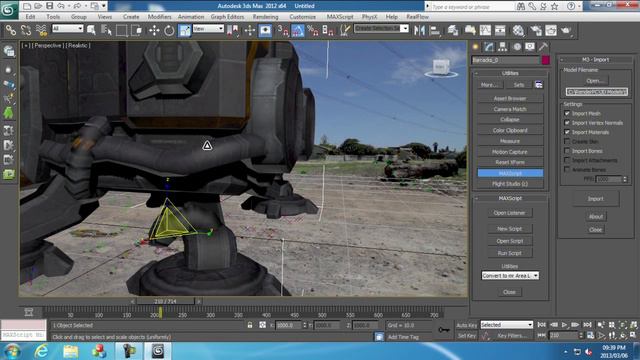640x360 pixels.
Task: Open the Convert to mr Area dropdown
Action: tap(510, 276)
